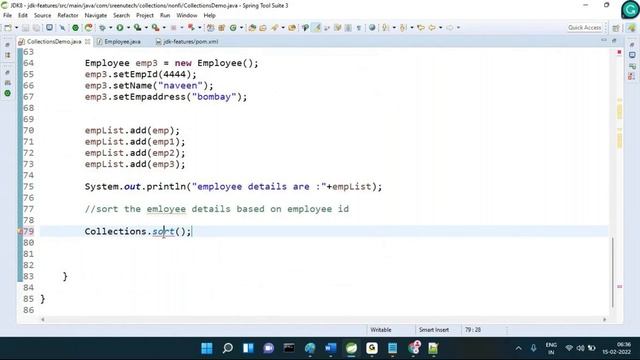Open the New file dropdown arrow
This screenshot has width=640, height=360.
[x=16, y=28]
